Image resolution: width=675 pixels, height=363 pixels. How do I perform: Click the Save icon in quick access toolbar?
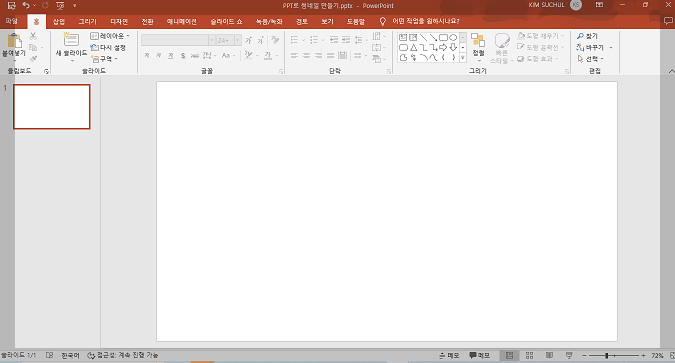12,6
